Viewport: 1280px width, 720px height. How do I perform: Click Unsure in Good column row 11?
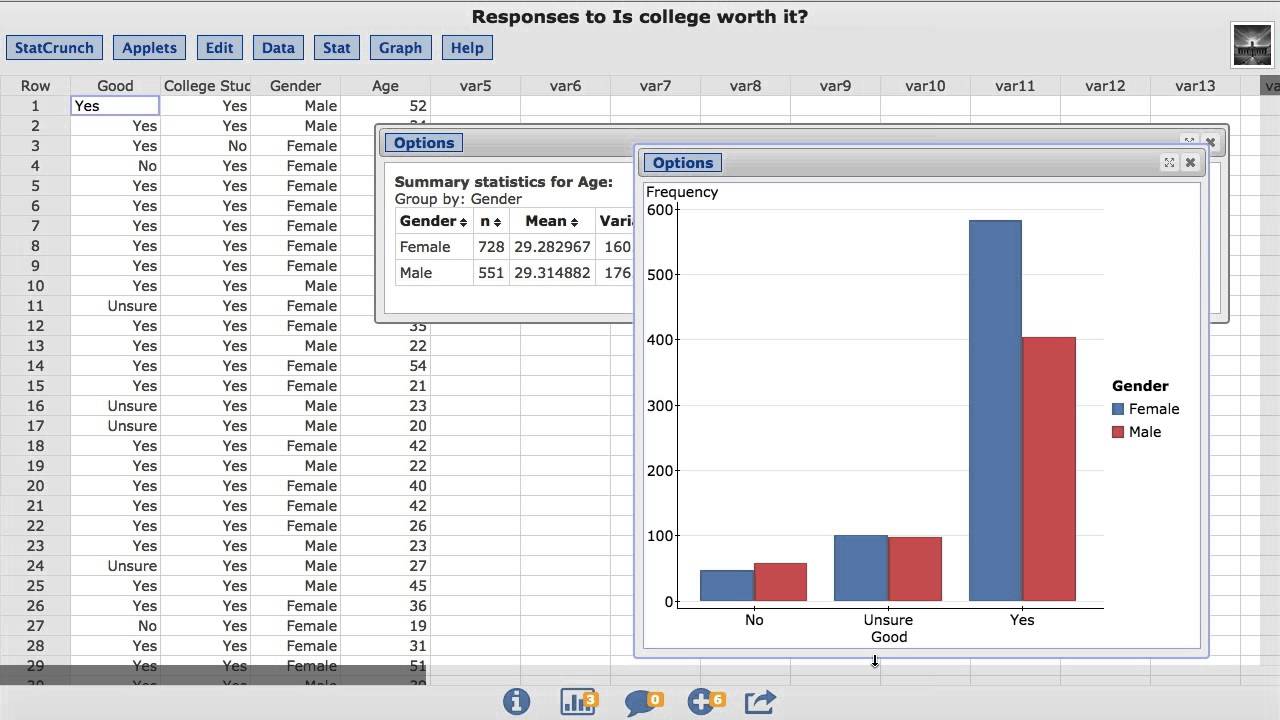pyautogui.click(x=132, y=306)
